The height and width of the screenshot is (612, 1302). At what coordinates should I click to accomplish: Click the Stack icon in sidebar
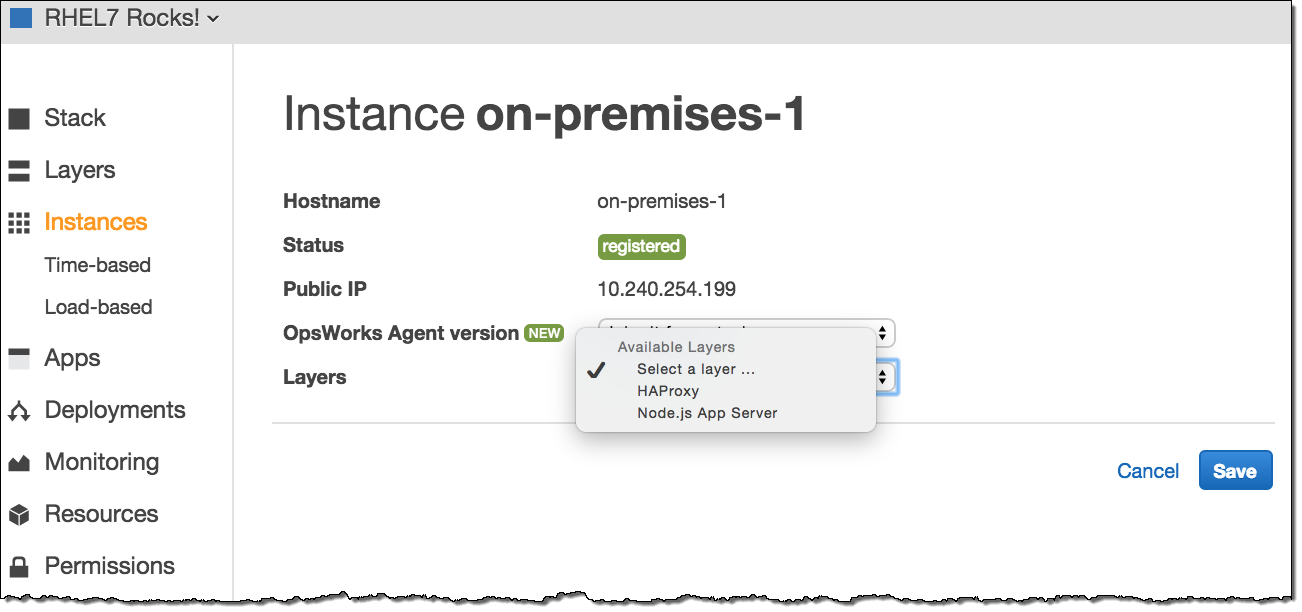[x=19, y=119]
